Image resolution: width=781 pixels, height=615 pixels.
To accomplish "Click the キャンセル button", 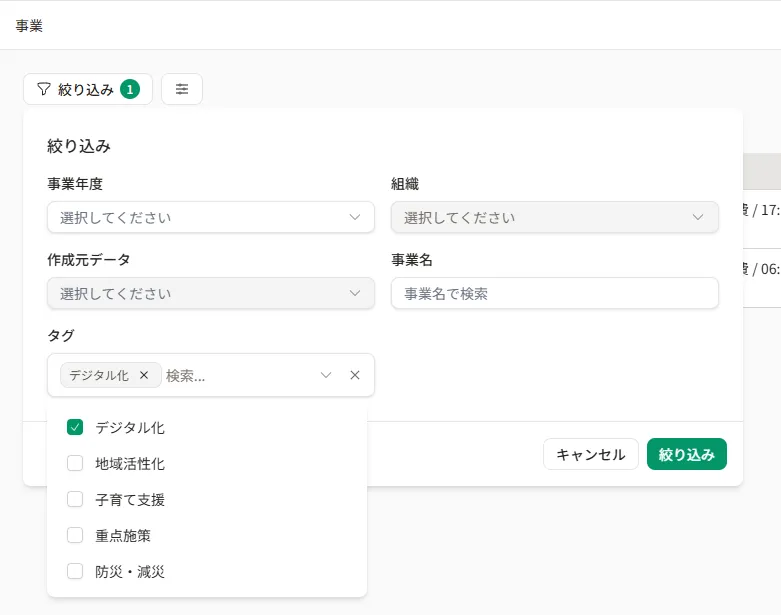I will [591, 454].
